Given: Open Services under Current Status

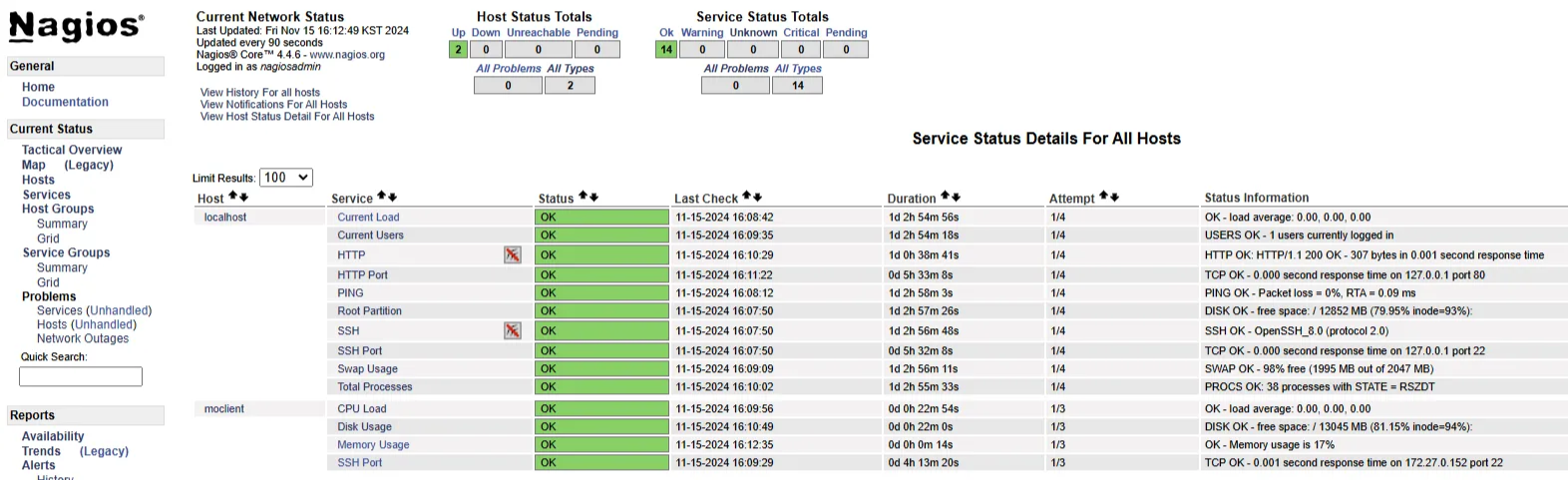Looking at the screenshot, I should tap(46, 195).
